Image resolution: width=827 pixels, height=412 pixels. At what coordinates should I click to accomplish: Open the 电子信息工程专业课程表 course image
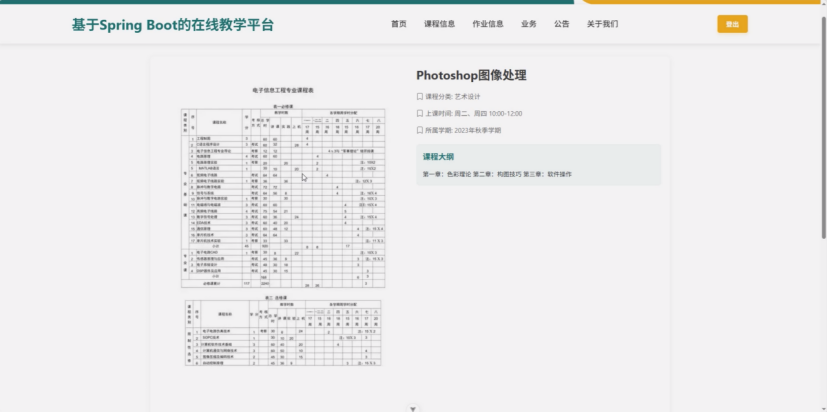coord(283,227)
